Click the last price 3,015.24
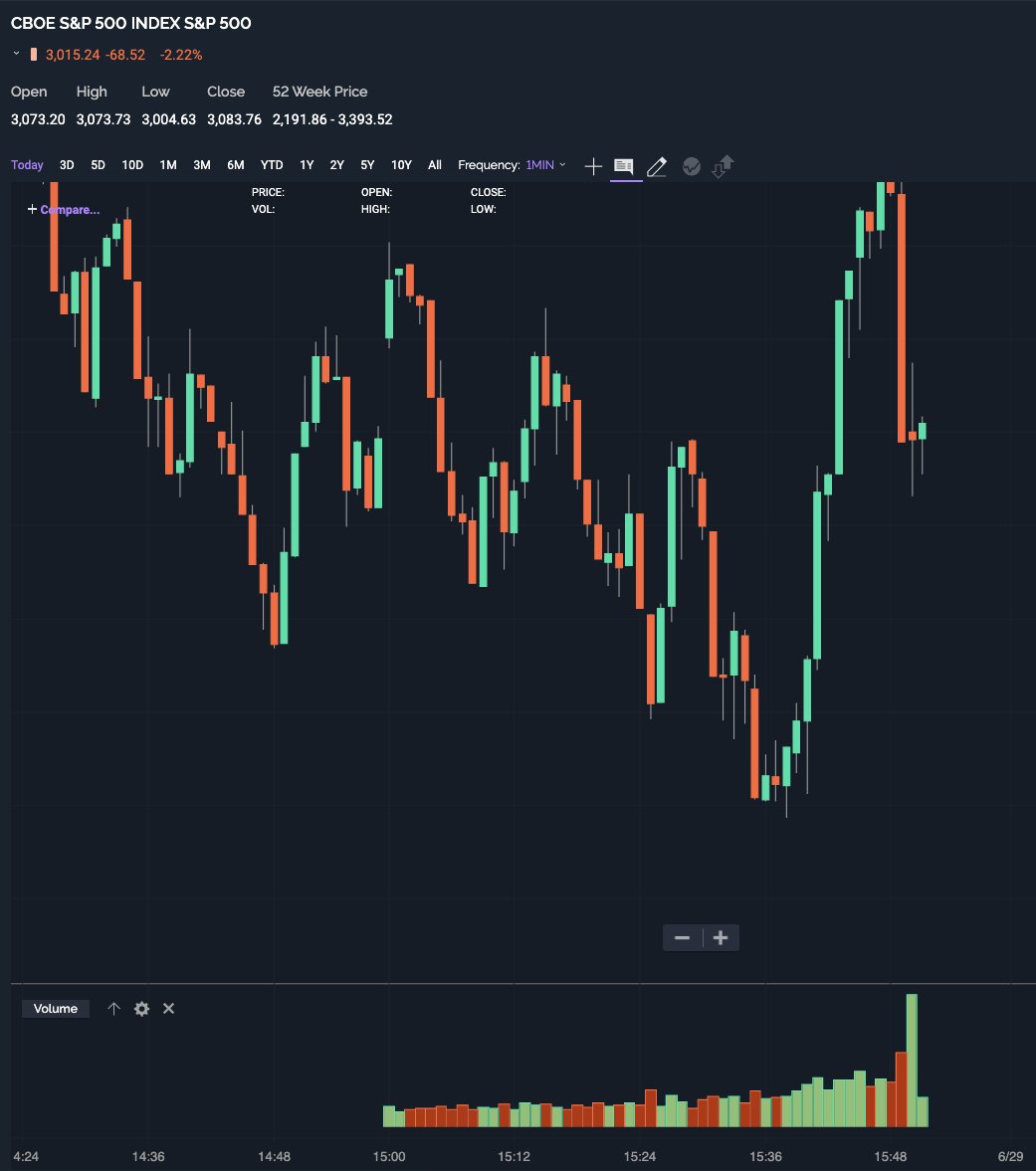 [x=73, y=55]
